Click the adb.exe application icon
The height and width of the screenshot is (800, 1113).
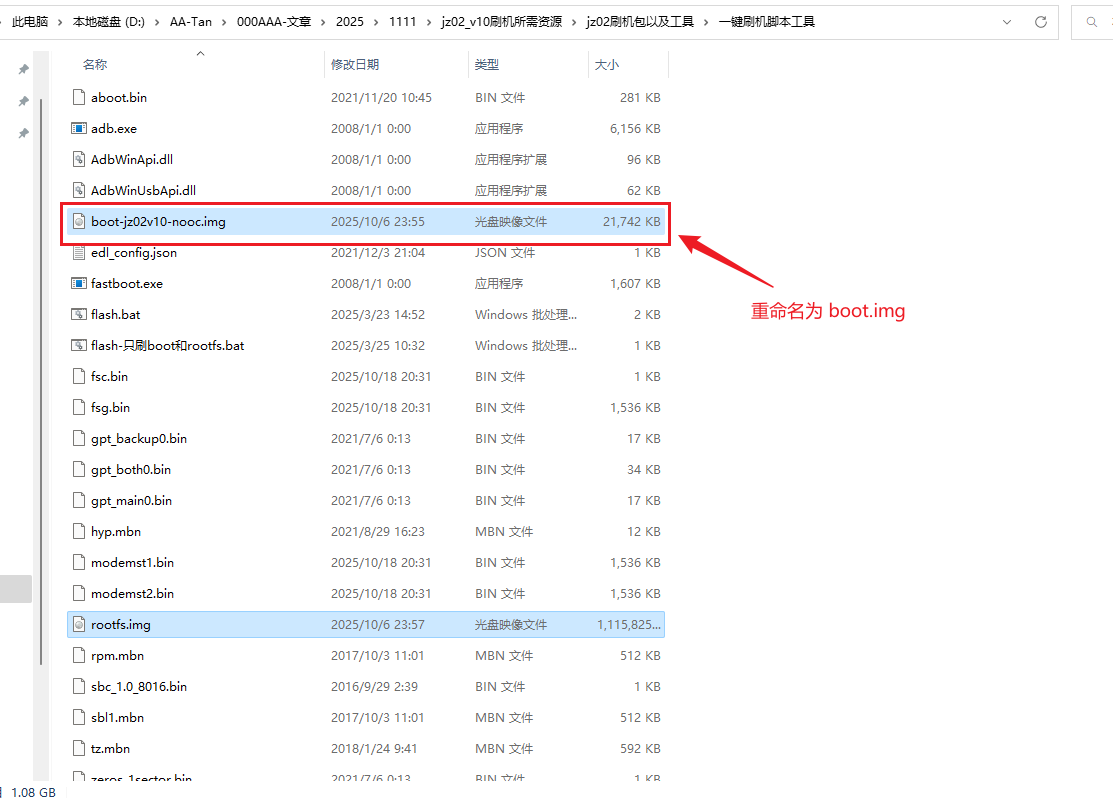[80, 129]
